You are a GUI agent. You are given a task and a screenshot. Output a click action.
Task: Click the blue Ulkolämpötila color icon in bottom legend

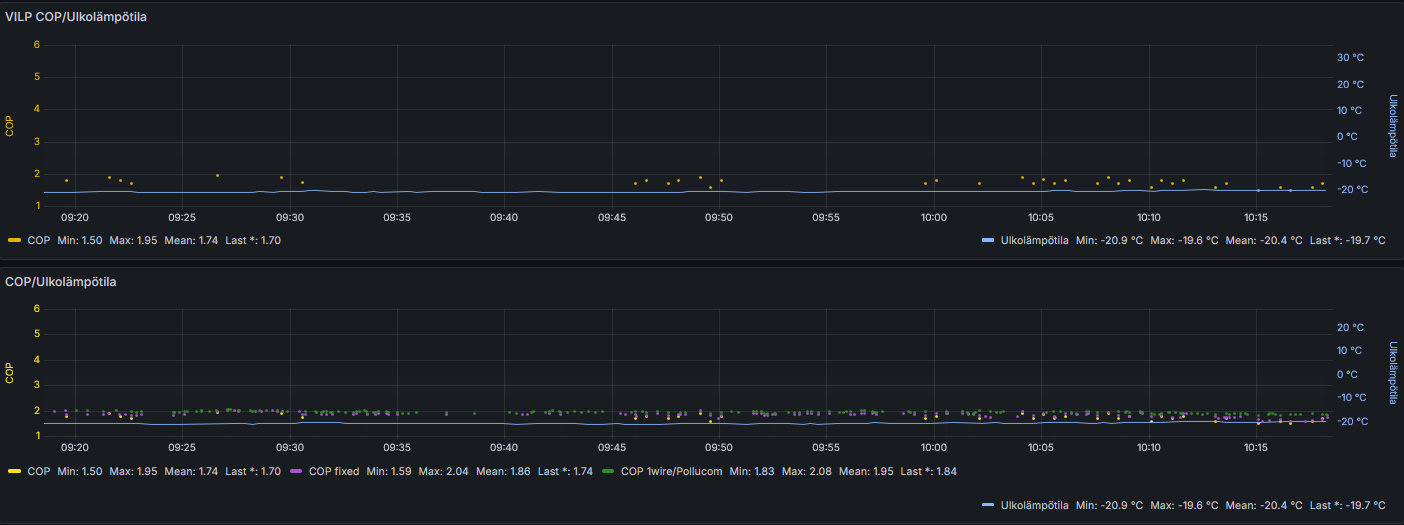pos(988,505)
